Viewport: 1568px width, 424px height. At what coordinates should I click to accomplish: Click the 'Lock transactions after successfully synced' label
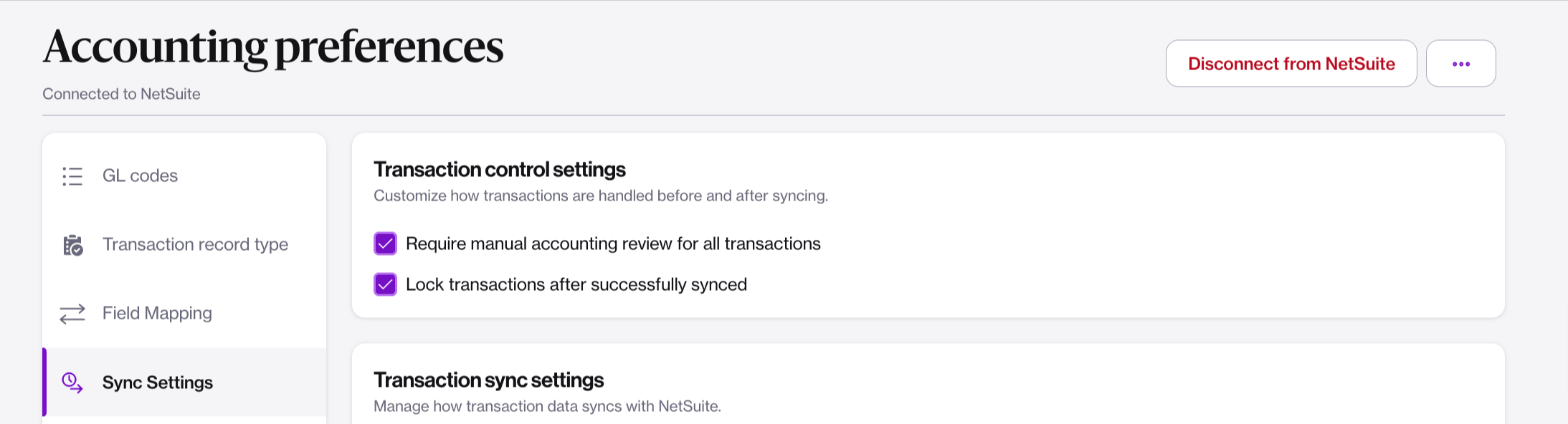[x=576, y=285]
